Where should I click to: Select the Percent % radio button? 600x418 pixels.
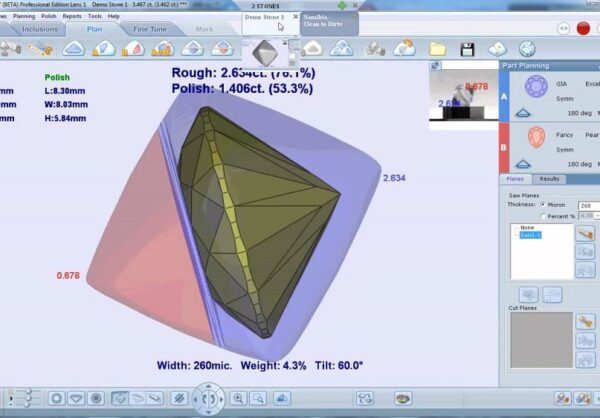click(x=543, y=215)
